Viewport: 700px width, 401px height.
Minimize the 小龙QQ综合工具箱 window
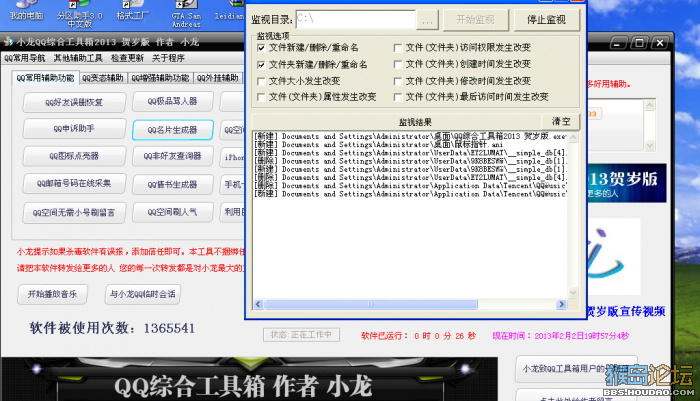pyautogui.click(x=618, y=43)
